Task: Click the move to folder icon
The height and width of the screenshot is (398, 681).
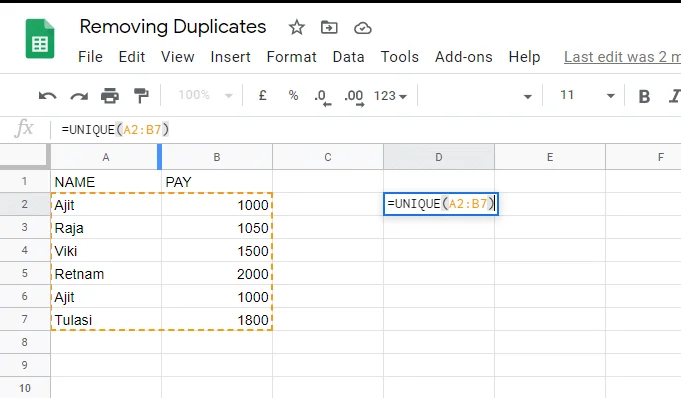Action: coord(329,28)
